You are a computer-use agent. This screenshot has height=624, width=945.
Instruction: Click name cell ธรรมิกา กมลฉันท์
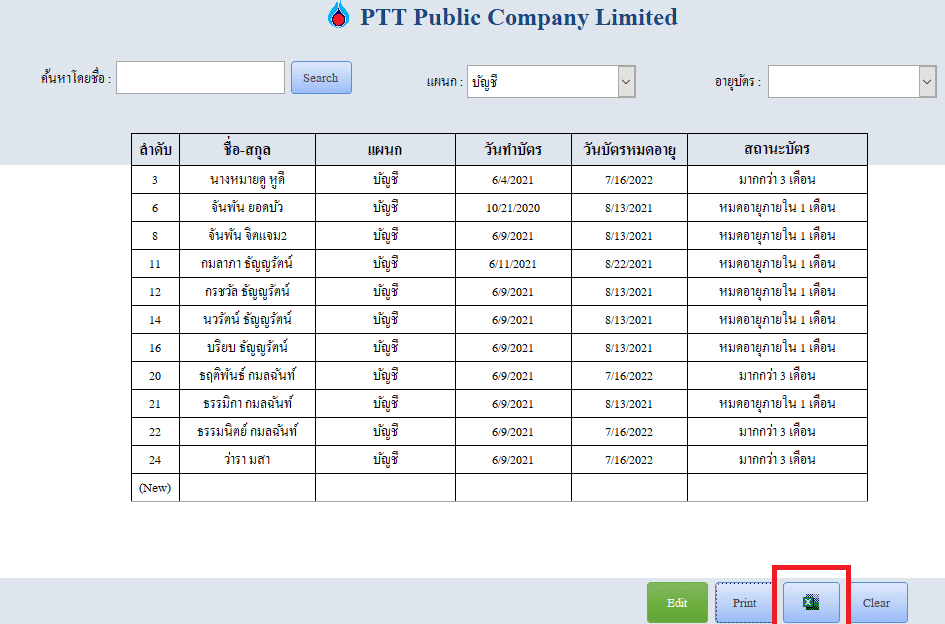click(x=247, y=404)
